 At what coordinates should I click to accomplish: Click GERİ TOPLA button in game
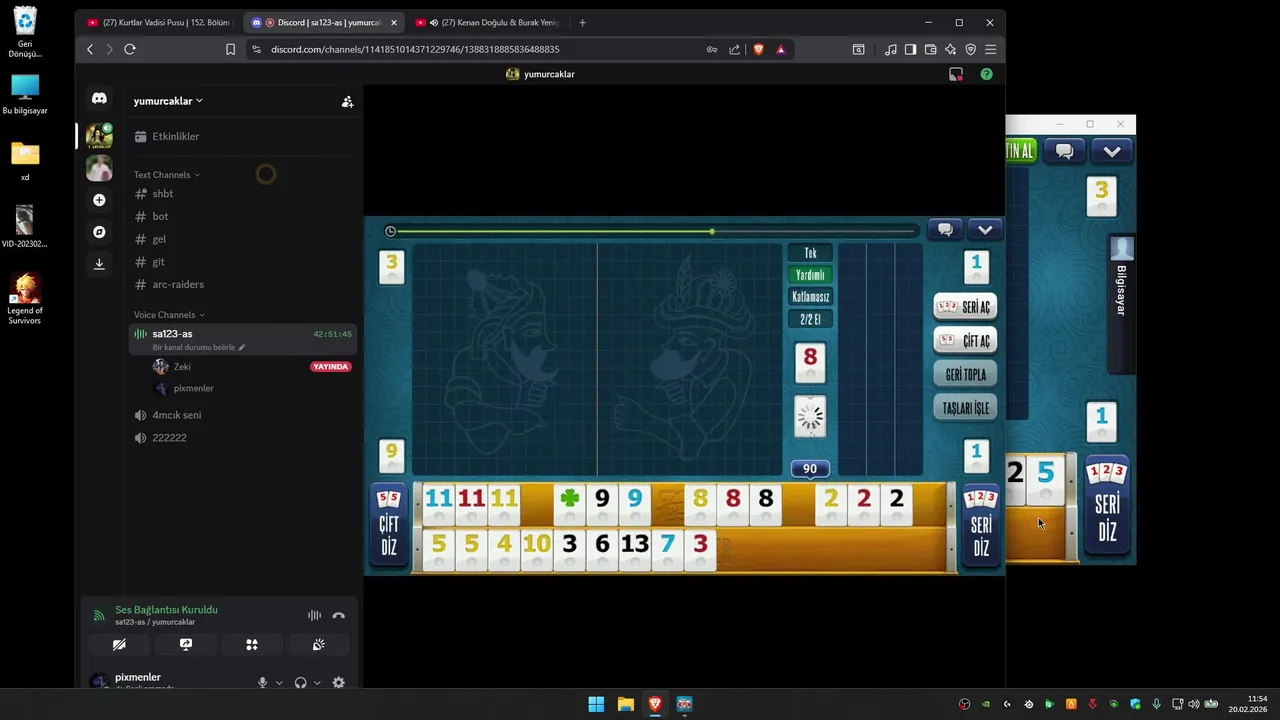pos(965,375)
